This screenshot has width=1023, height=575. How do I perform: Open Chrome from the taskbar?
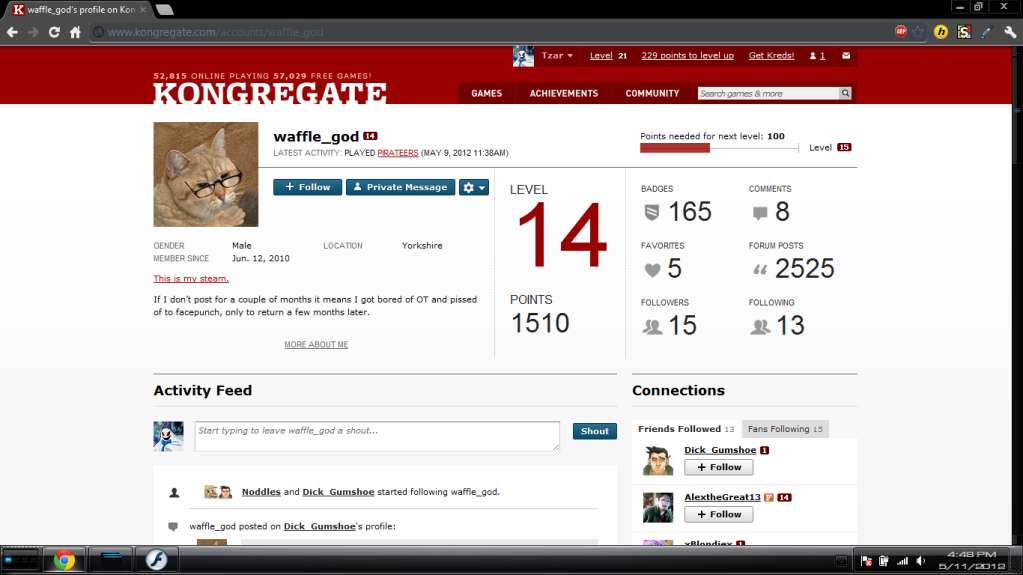(64, 560)
